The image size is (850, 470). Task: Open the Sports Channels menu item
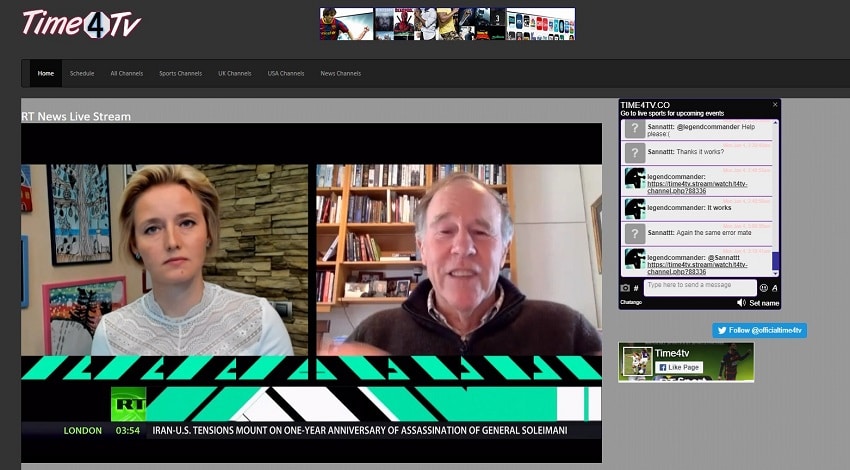coord(181,73)
